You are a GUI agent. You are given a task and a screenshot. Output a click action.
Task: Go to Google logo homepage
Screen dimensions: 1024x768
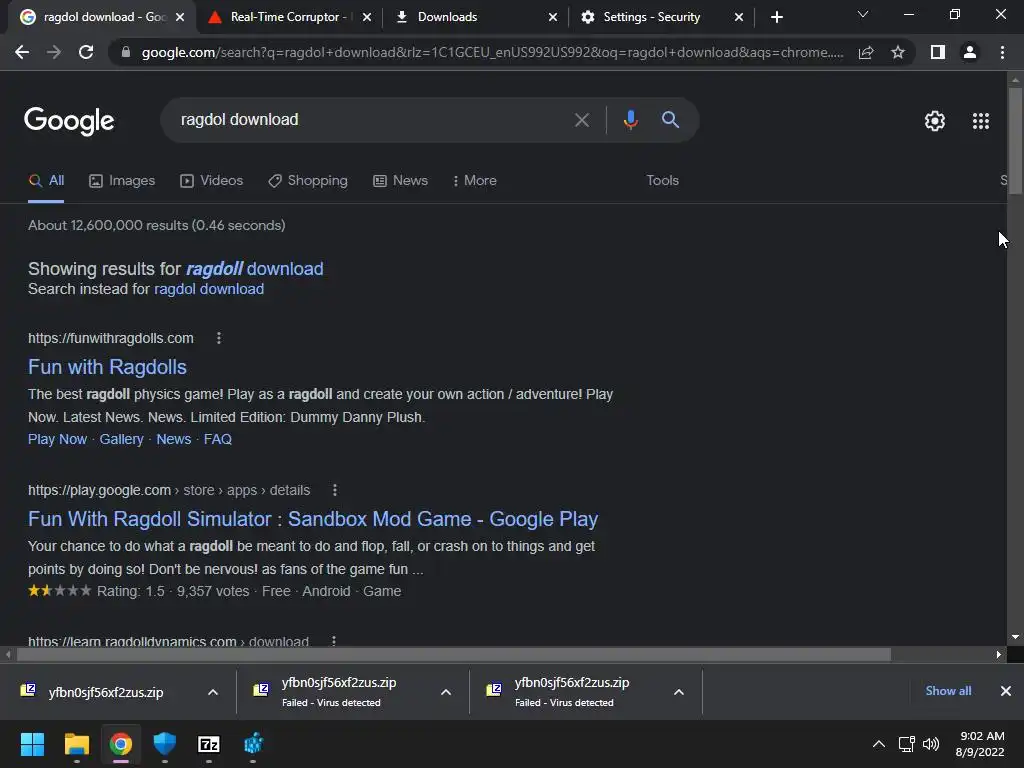[x=69, y=121]
